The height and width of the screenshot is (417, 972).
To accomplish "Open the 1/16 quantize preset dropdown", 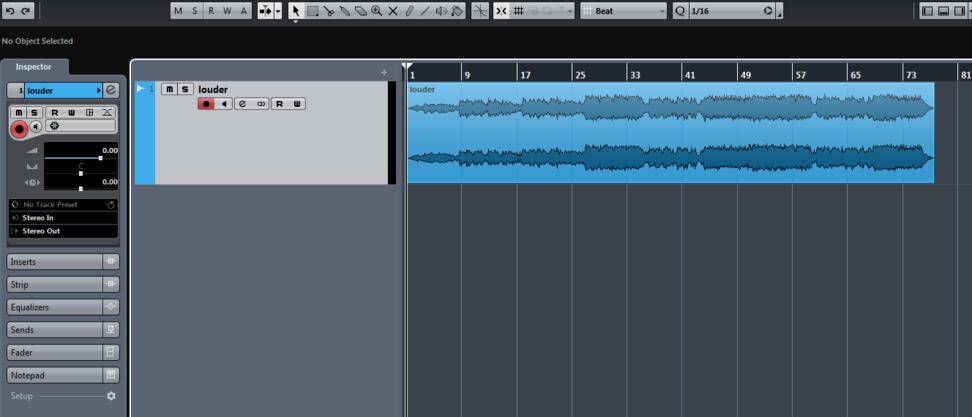I will (x=732, y=11).
